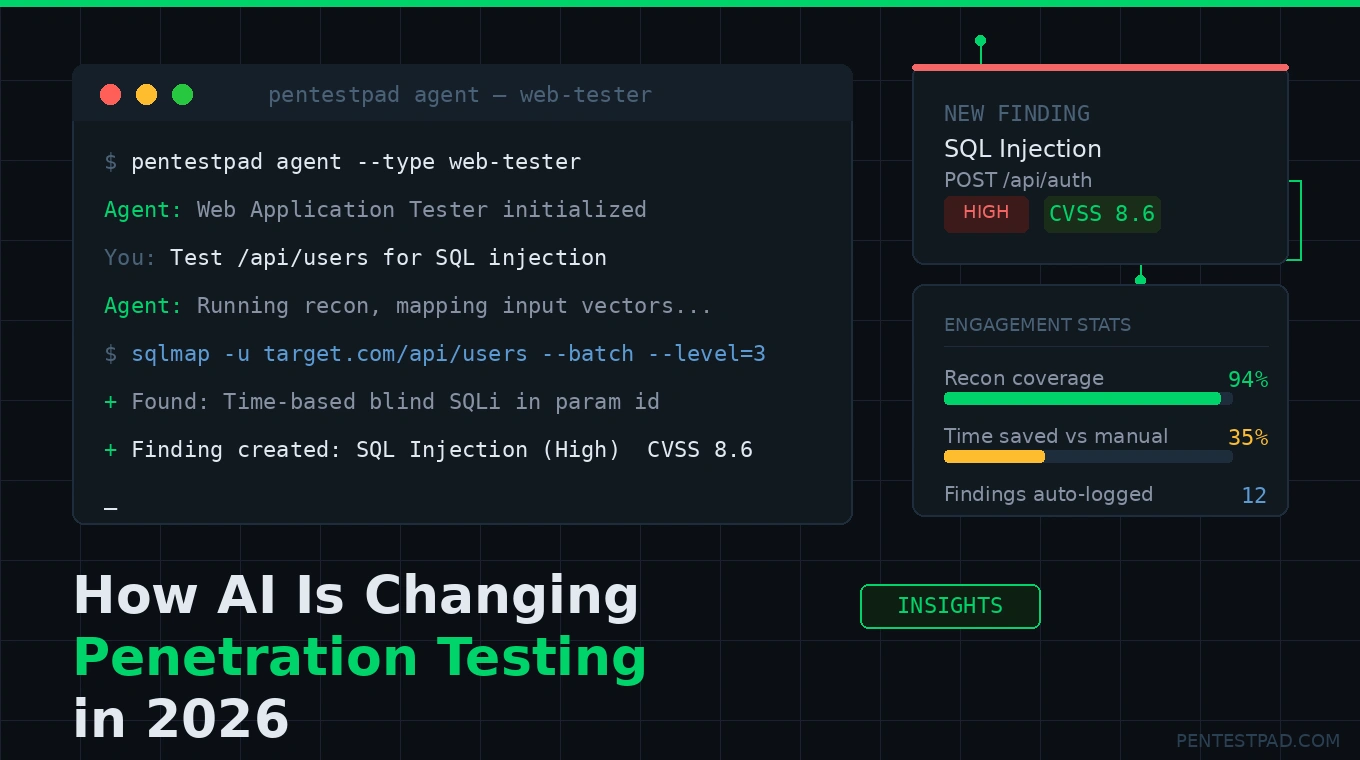
Task: Click the yellow Time saved progress bar
Action: click(x=1088, y=457)
